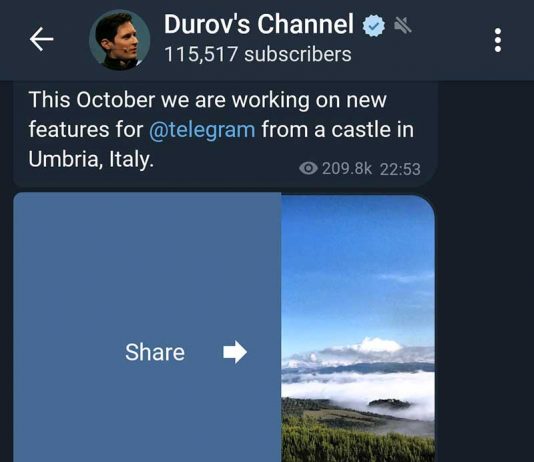534x462 pixels.
Task: Go back using the left arrow
Action: tap(41, 39)
